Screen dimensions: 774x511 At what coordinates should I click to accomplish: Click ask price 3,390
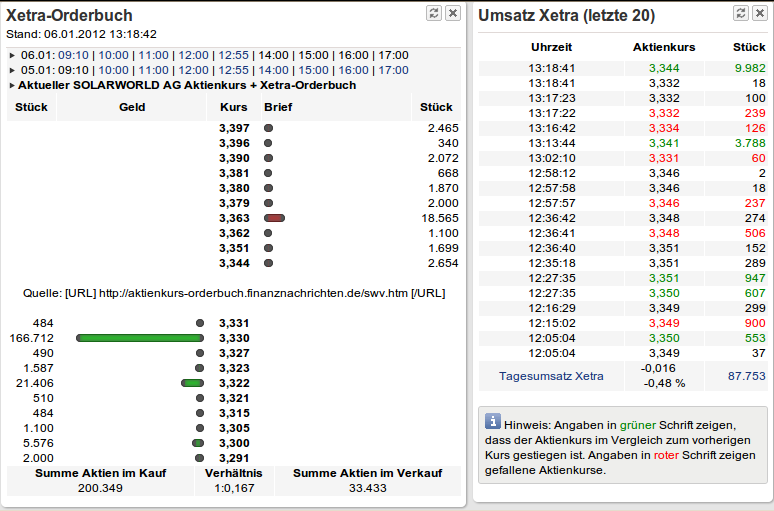pos(234,158)
